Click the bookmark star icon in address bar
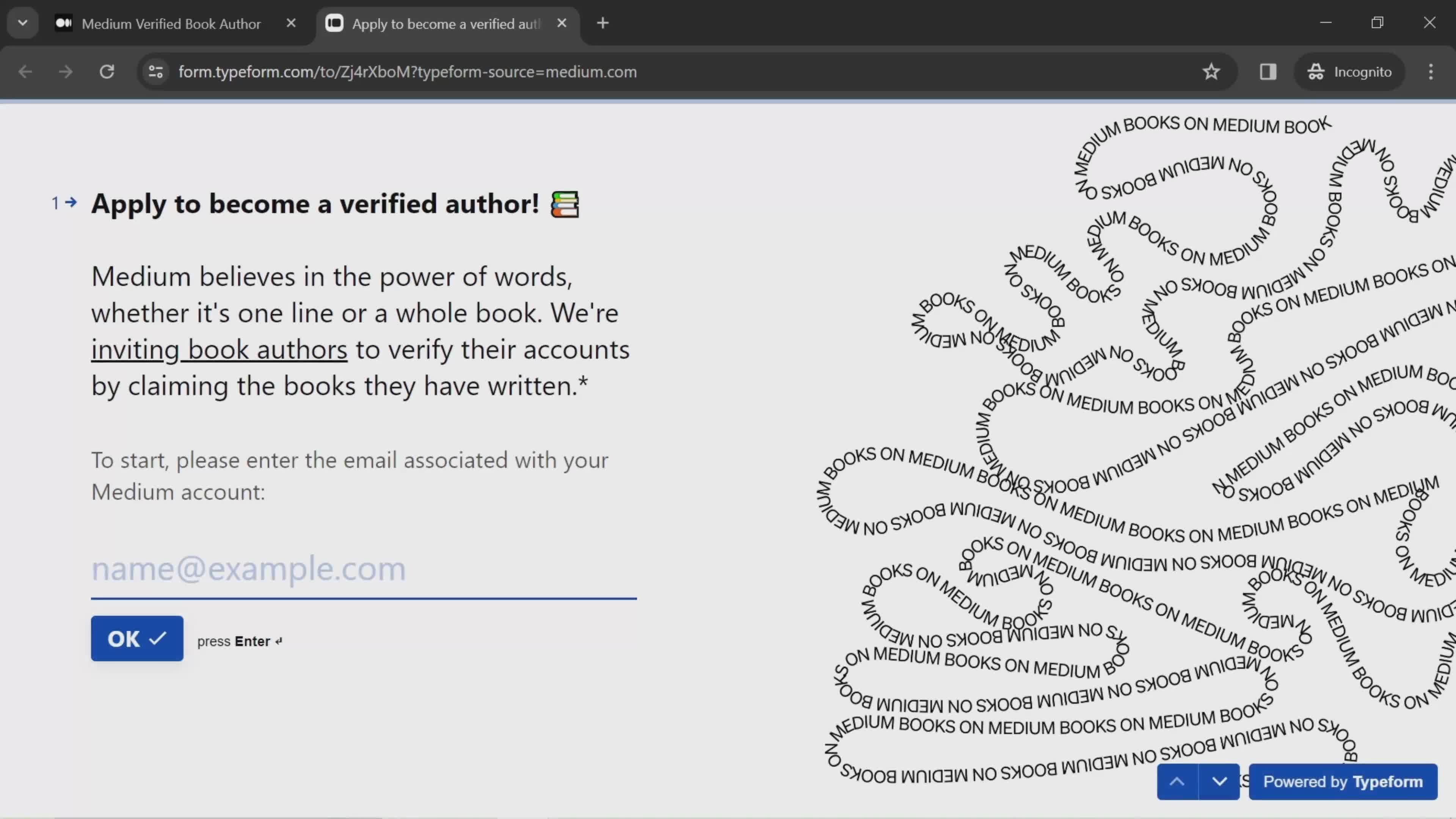The height and width of the screenshot is (819, 1456). point(1211,71)
